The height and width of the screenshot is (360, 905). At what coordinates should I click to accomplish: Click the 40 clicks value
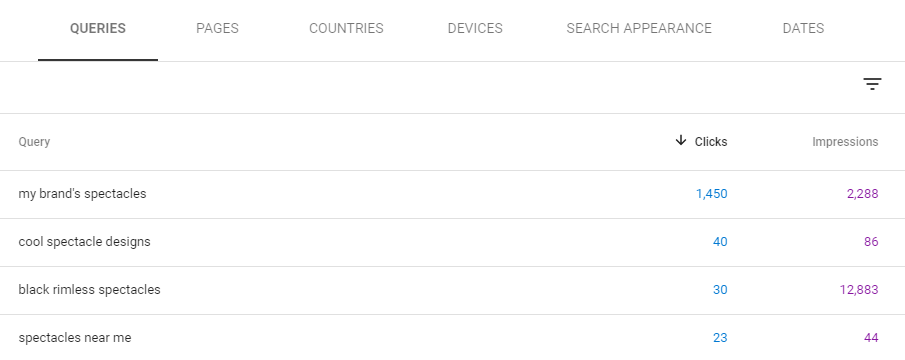click(x=720, y=242)
